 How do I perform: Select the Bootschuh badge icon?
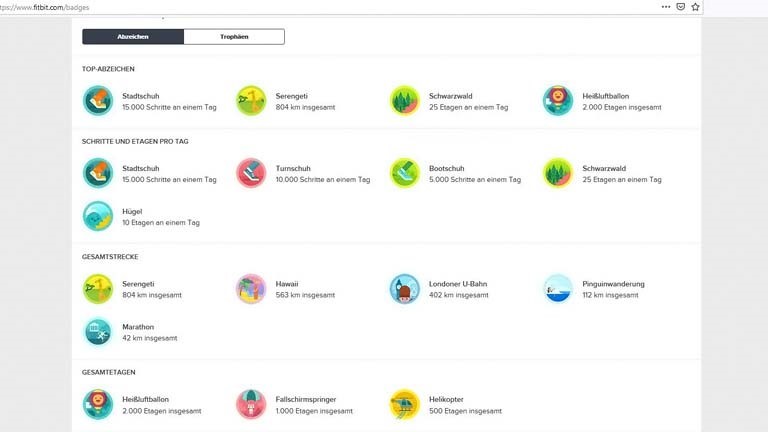coord(405,173)
